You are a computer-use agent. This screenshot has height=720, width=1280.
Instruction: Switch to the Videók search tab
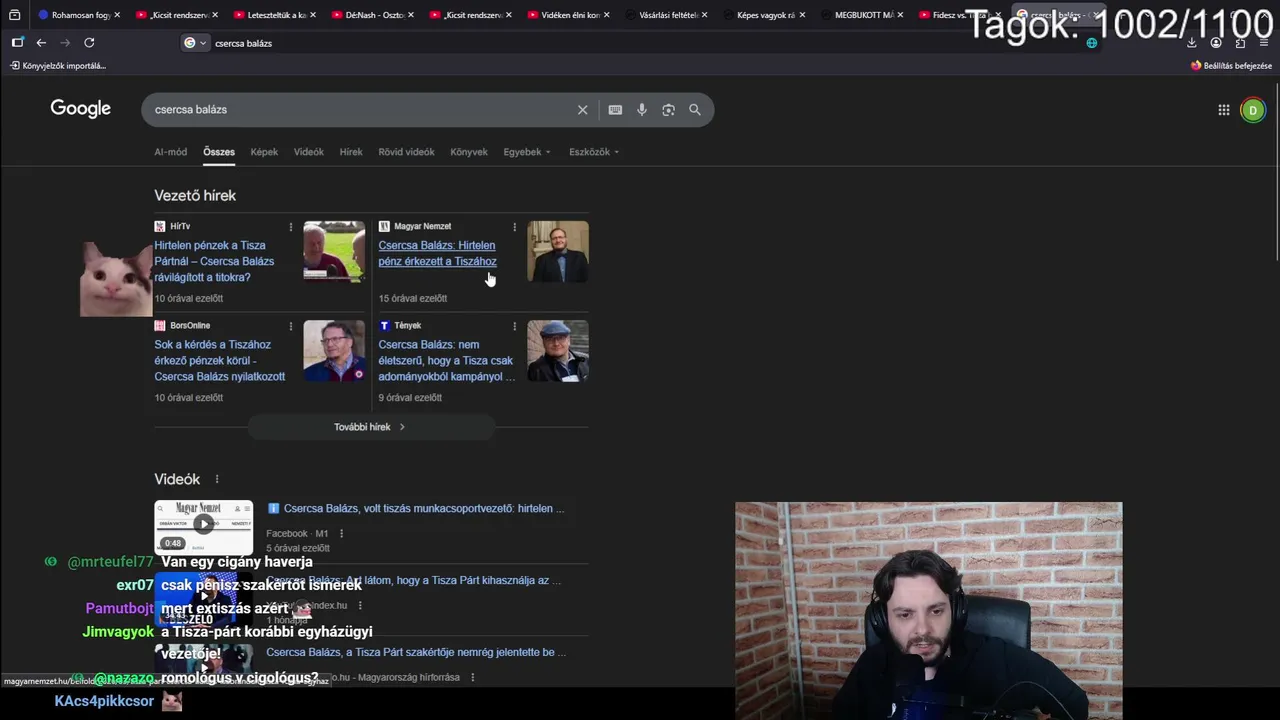point(309,152)
